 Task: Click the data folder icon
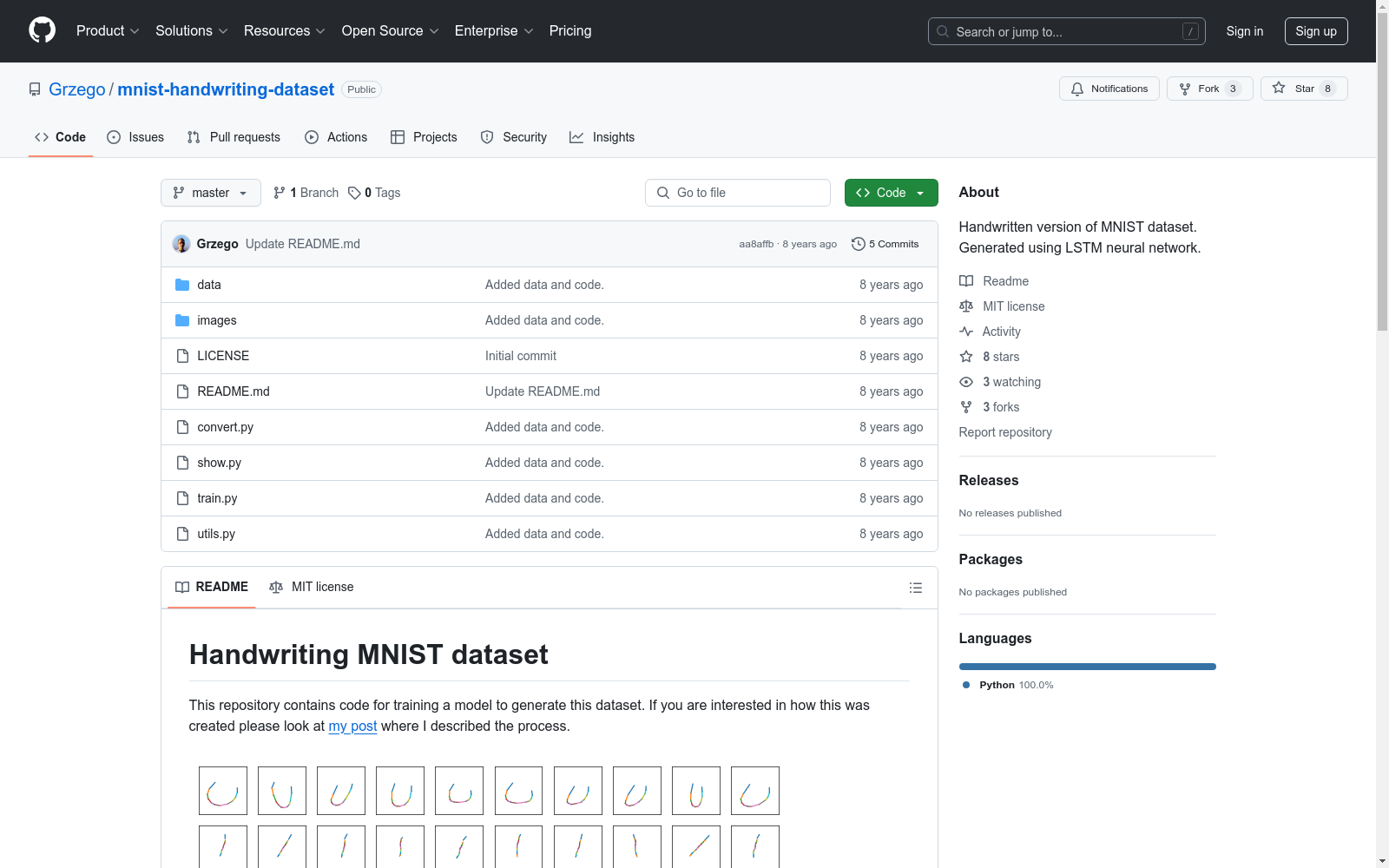182,285
